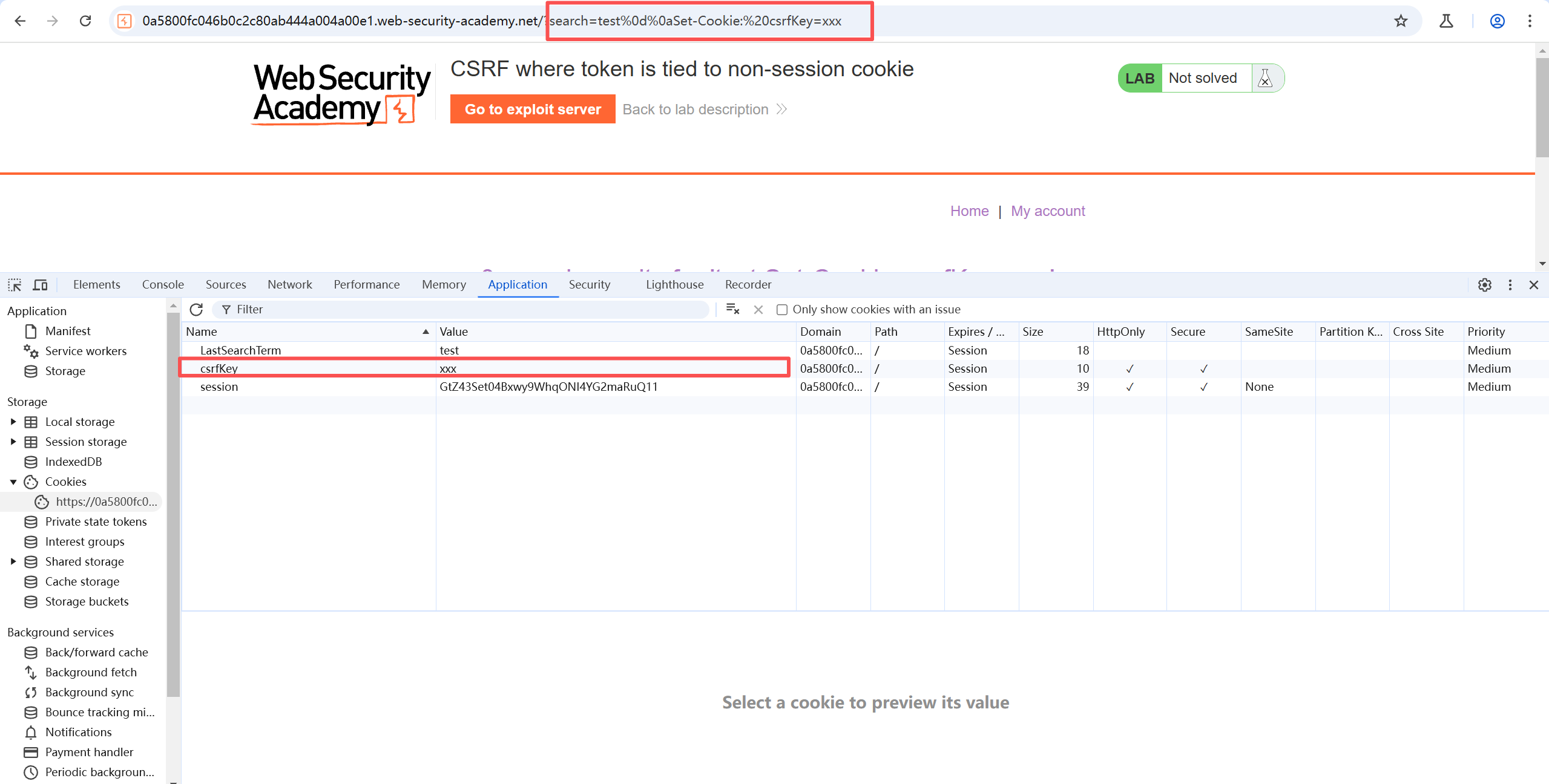Expand the Session storage node
This screenshot has width=1549, height=784.
point(13,442)
